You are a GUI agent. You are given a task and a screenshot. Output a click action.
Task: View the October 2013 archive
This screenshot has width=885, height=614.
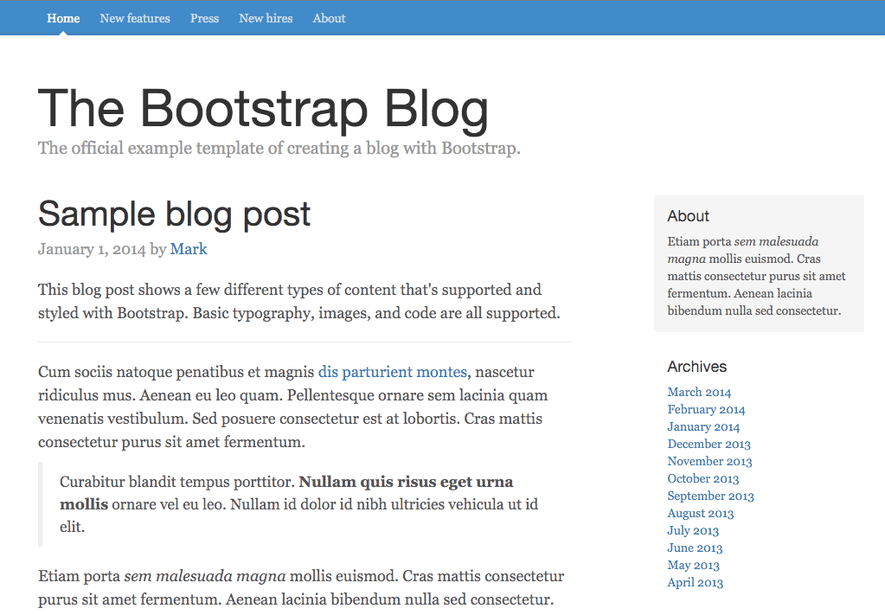click(703, 478)
